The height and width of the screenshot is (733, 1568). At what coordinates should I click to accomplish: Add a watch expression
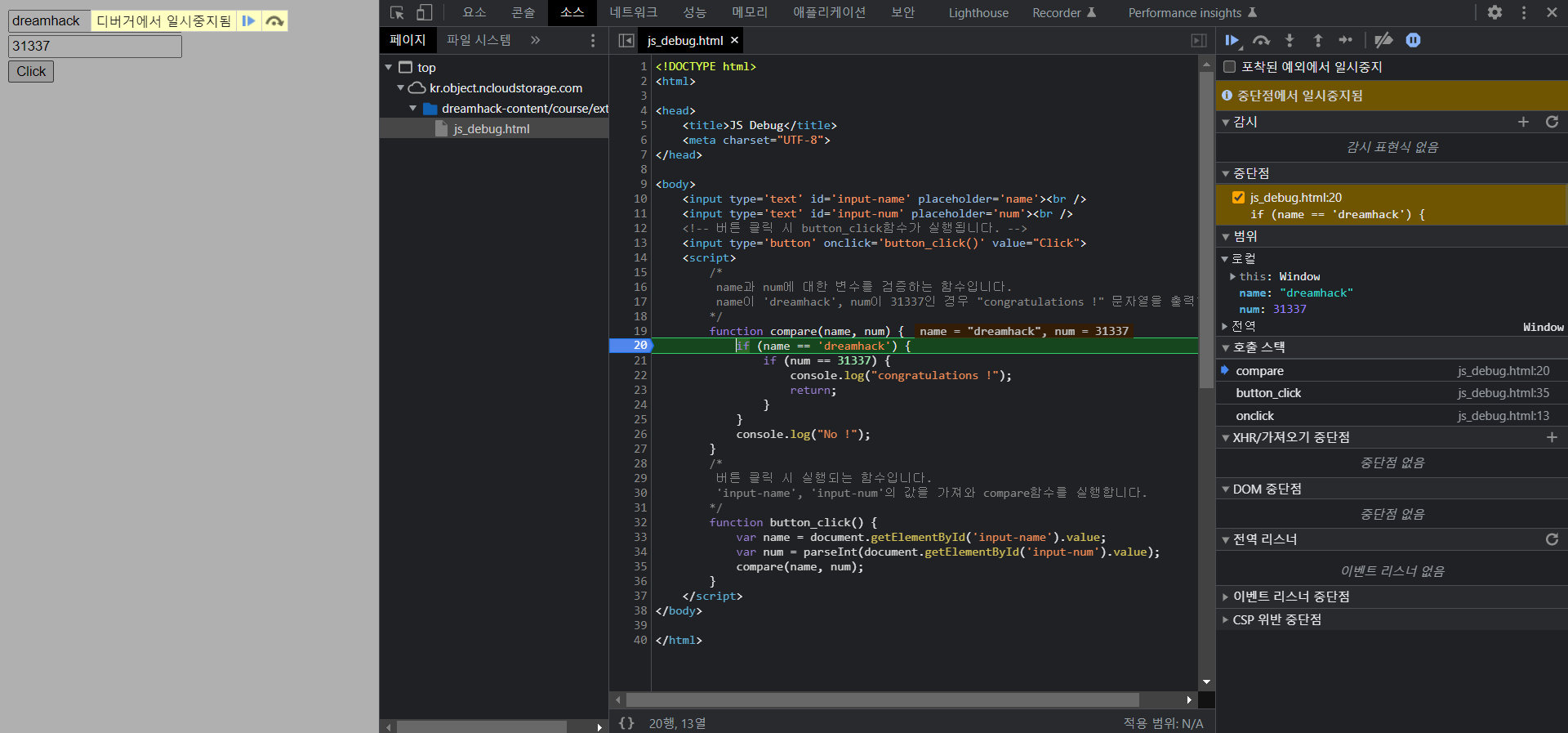[x=1523, y=122]
